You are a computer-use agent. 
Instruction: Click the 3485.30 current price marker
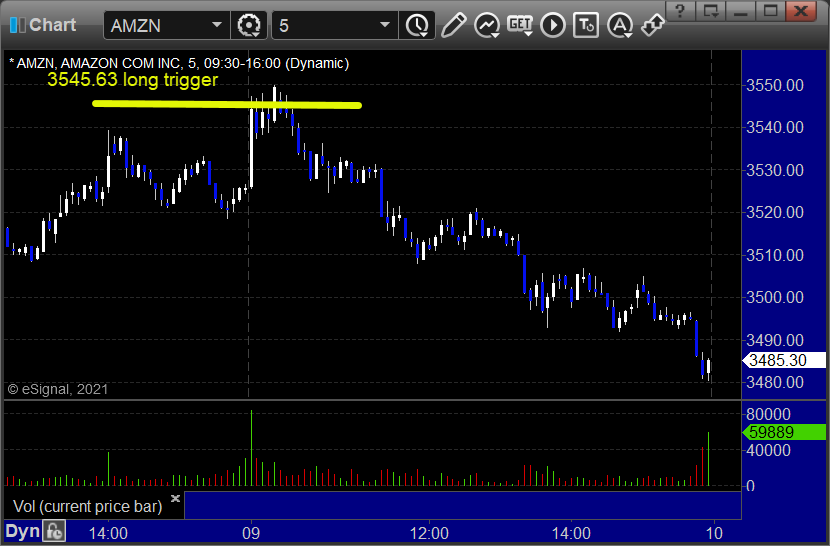pyautogui.click(x=784, y=360)
